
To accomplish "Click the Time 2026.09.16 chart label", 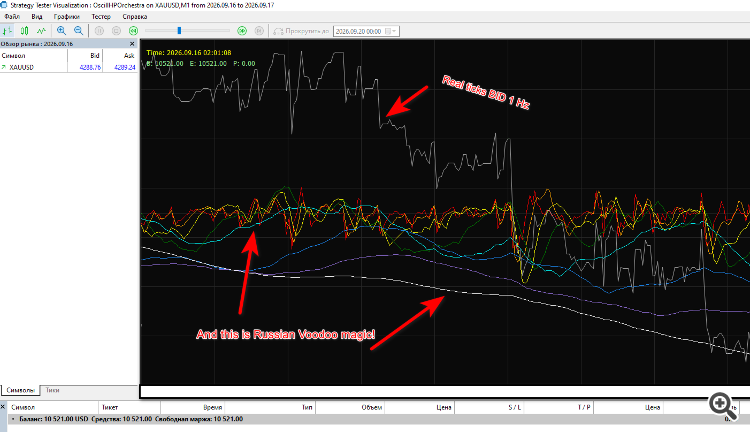I will pos(189,53).
